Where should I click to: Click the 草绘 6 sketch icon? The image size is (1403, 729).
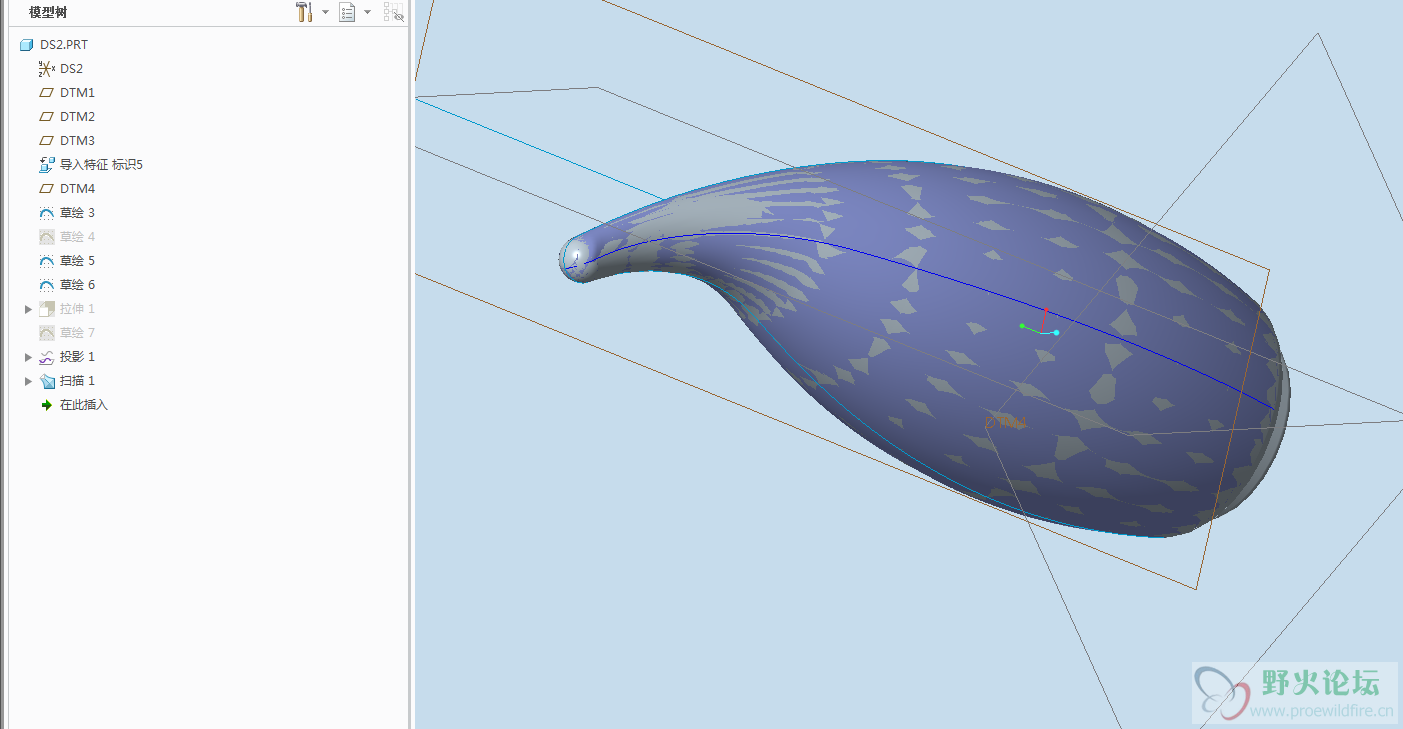[46, 285]
